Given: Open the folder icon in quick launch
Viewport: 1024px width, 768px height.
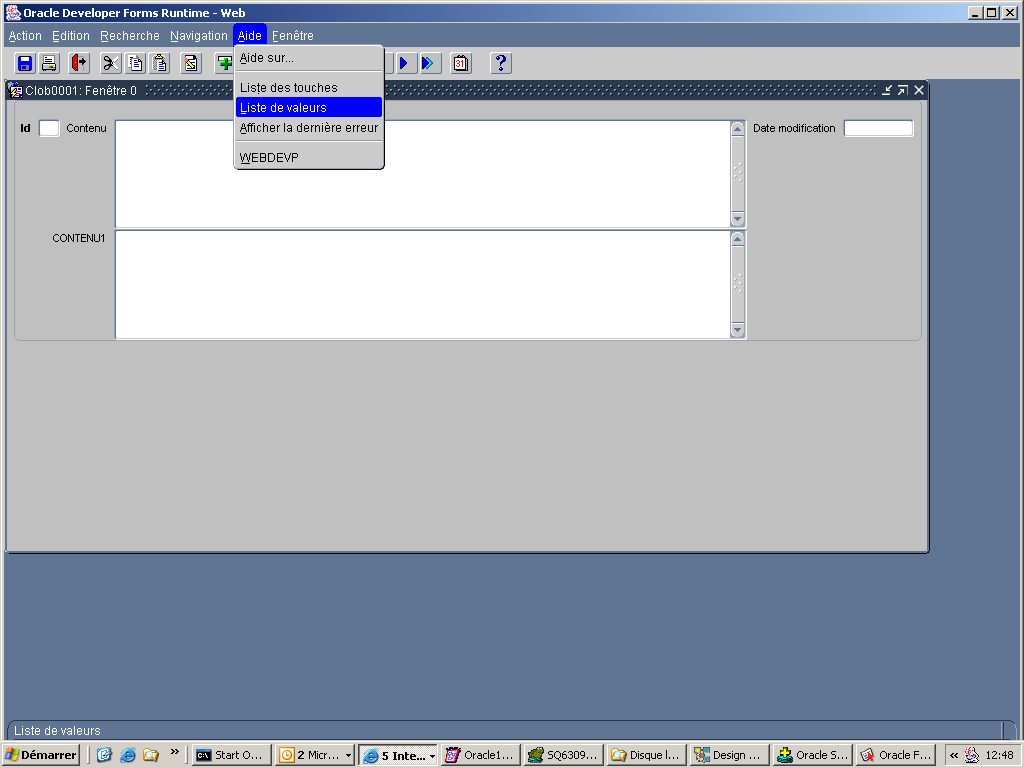Looking at the screenshot, I should (x=151, y=755).
